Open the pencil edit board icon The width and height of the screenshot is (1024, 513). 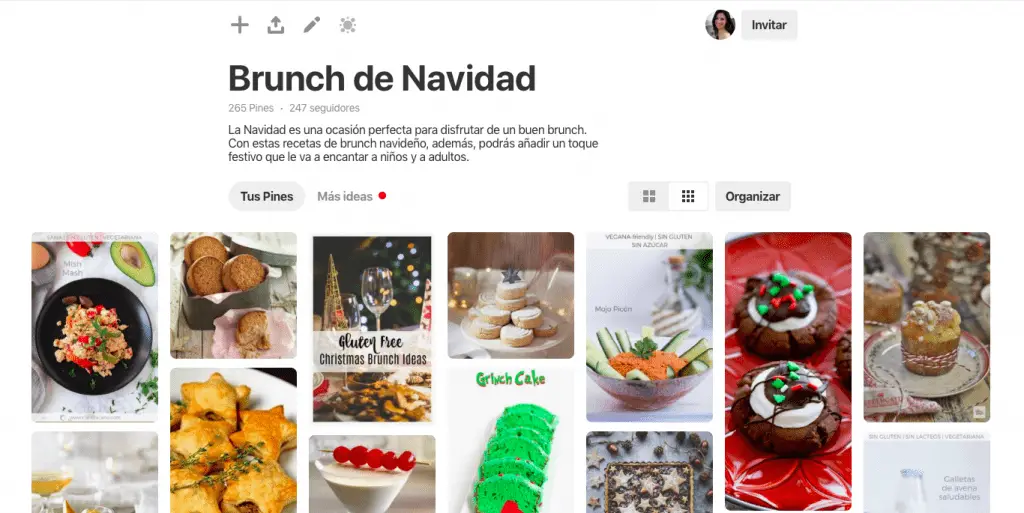click(x=312, y=25)
